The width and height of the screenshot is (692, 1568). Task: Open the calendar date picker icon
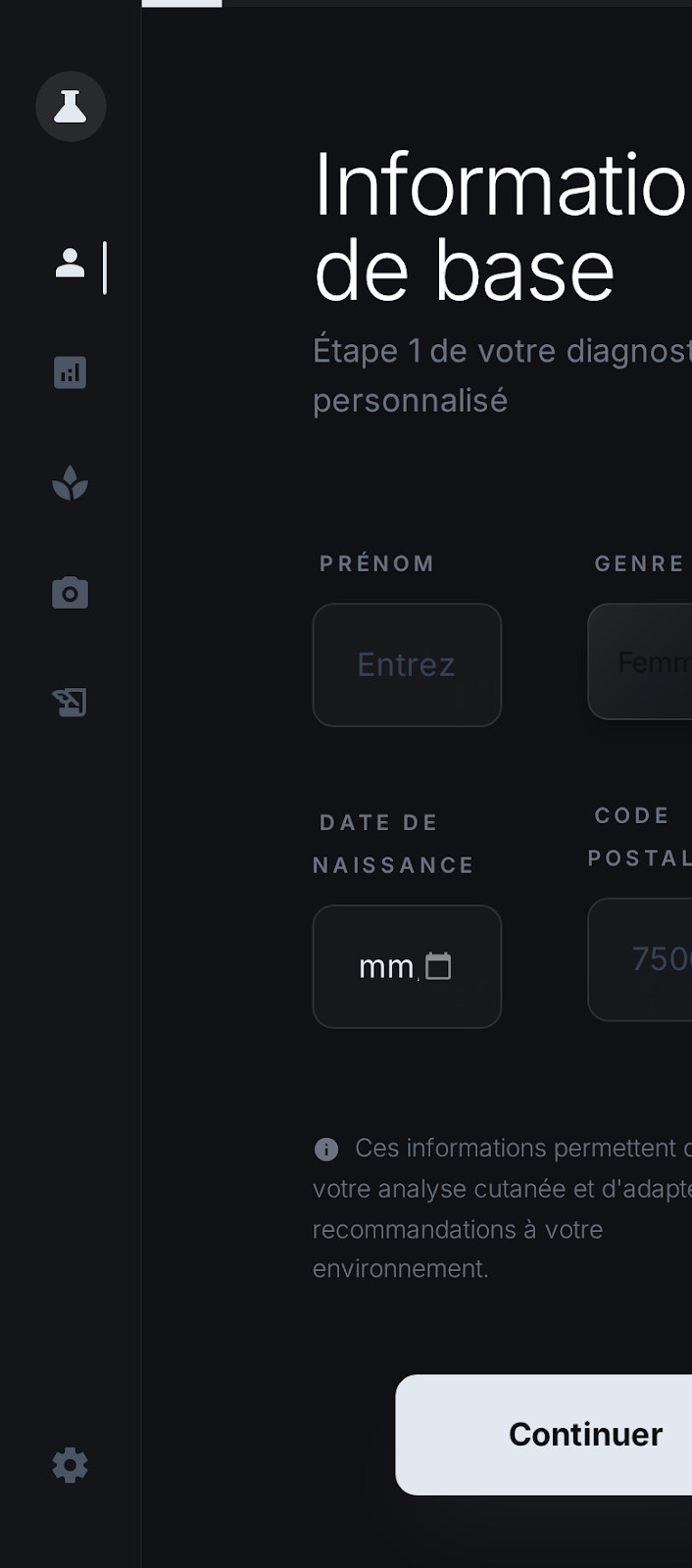click(438, 967)
